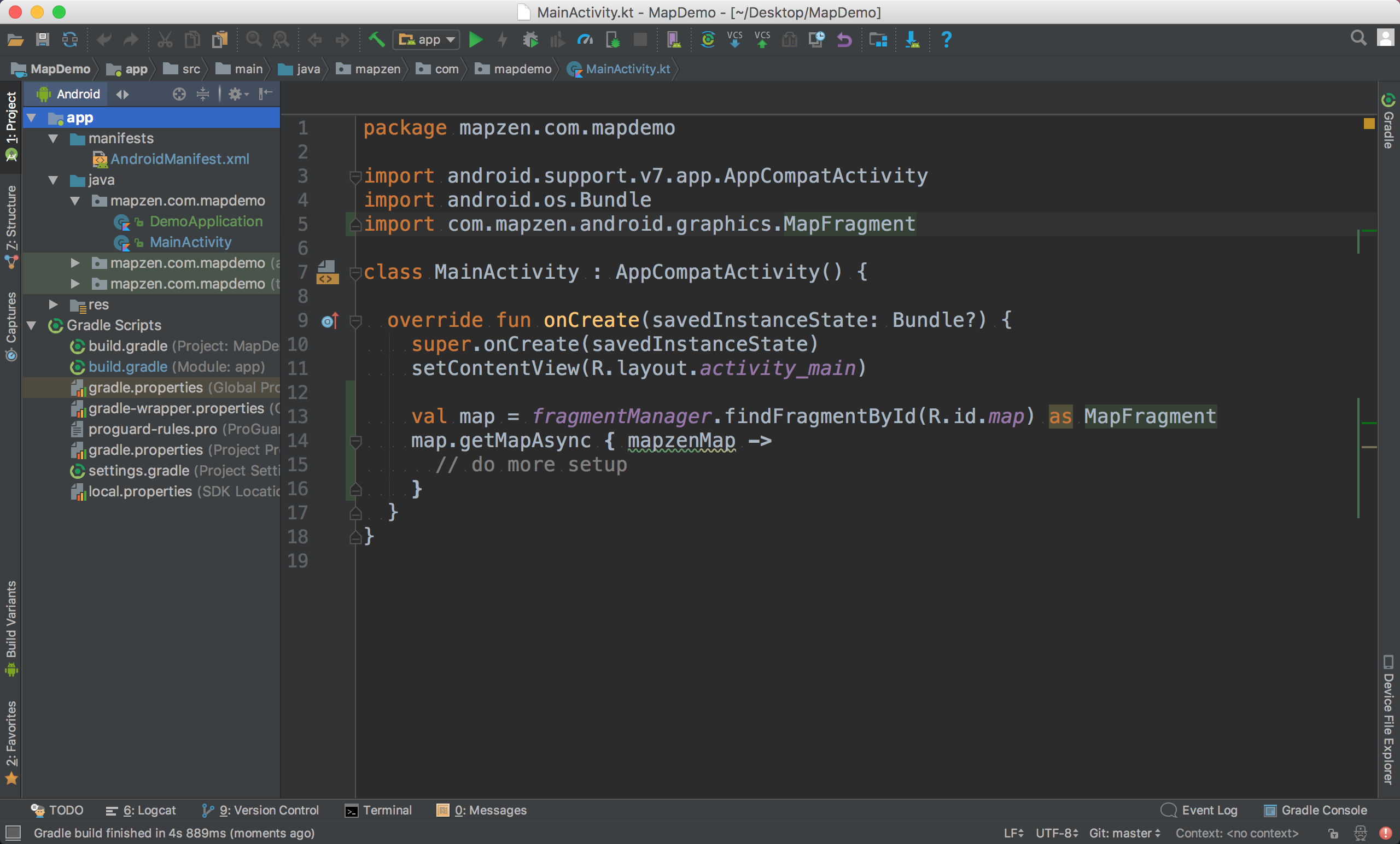The width and height of the screenshot is (1400, 844).
Task: Expand the res folder arrow
Action: click(x=54, y=304)
